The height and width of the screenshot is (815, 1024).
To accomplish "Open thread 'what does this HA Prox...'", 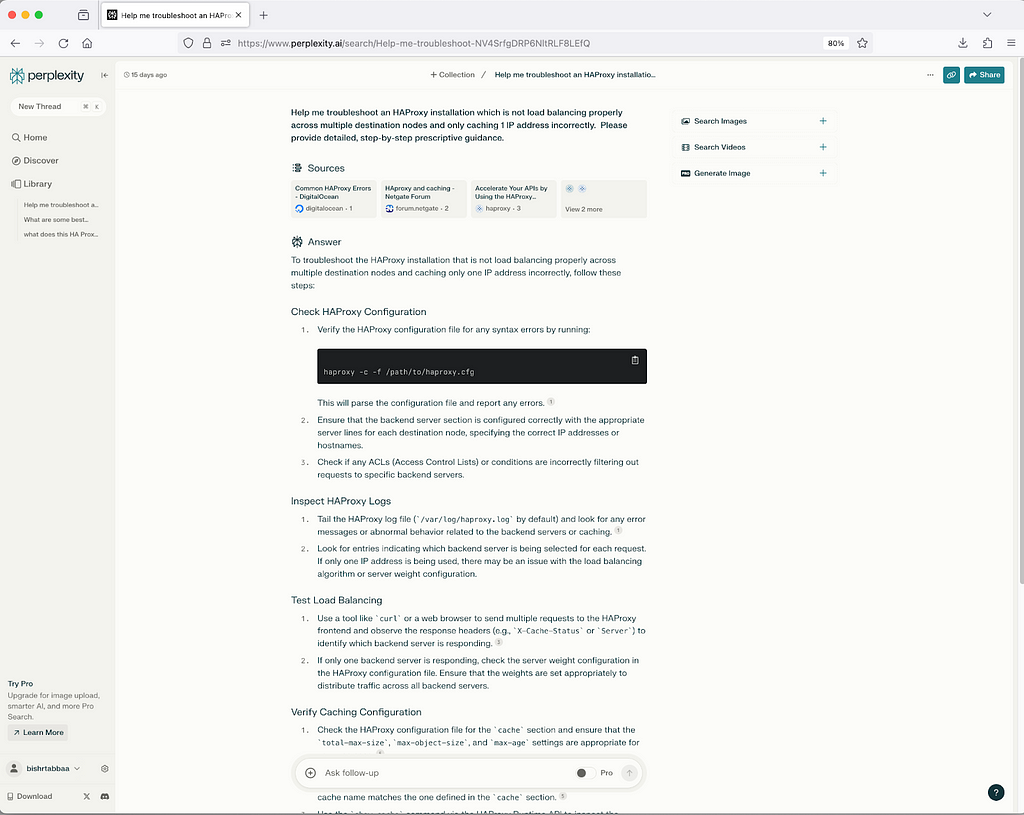I will pyautogui.click(x=61, y=234).
